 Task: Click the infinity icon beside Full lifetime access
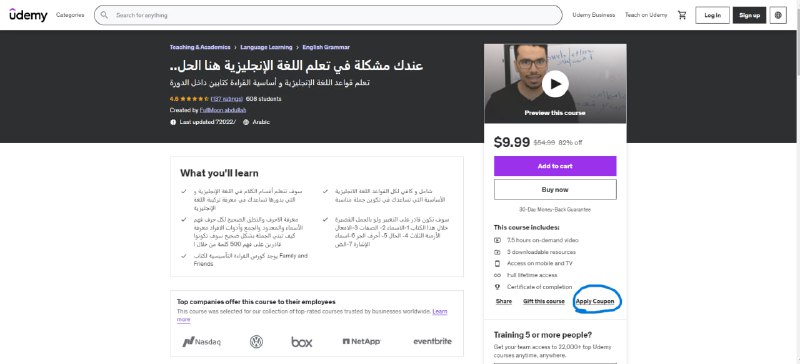click(497, 275)
